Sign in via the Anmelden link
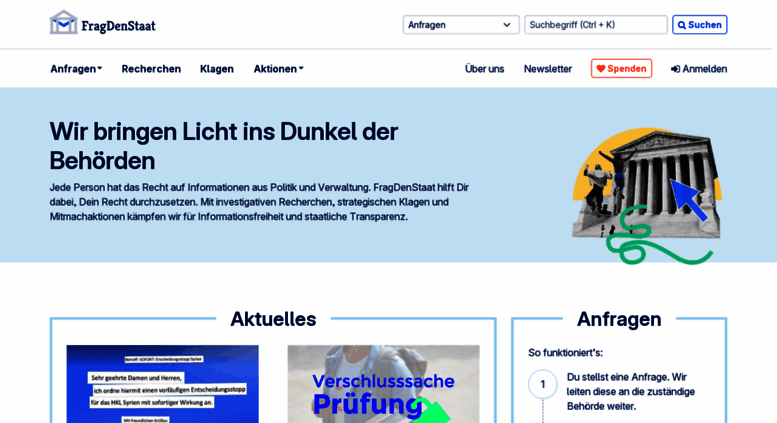This screenshot has height=423, width=777. click(x=699, y=69)
